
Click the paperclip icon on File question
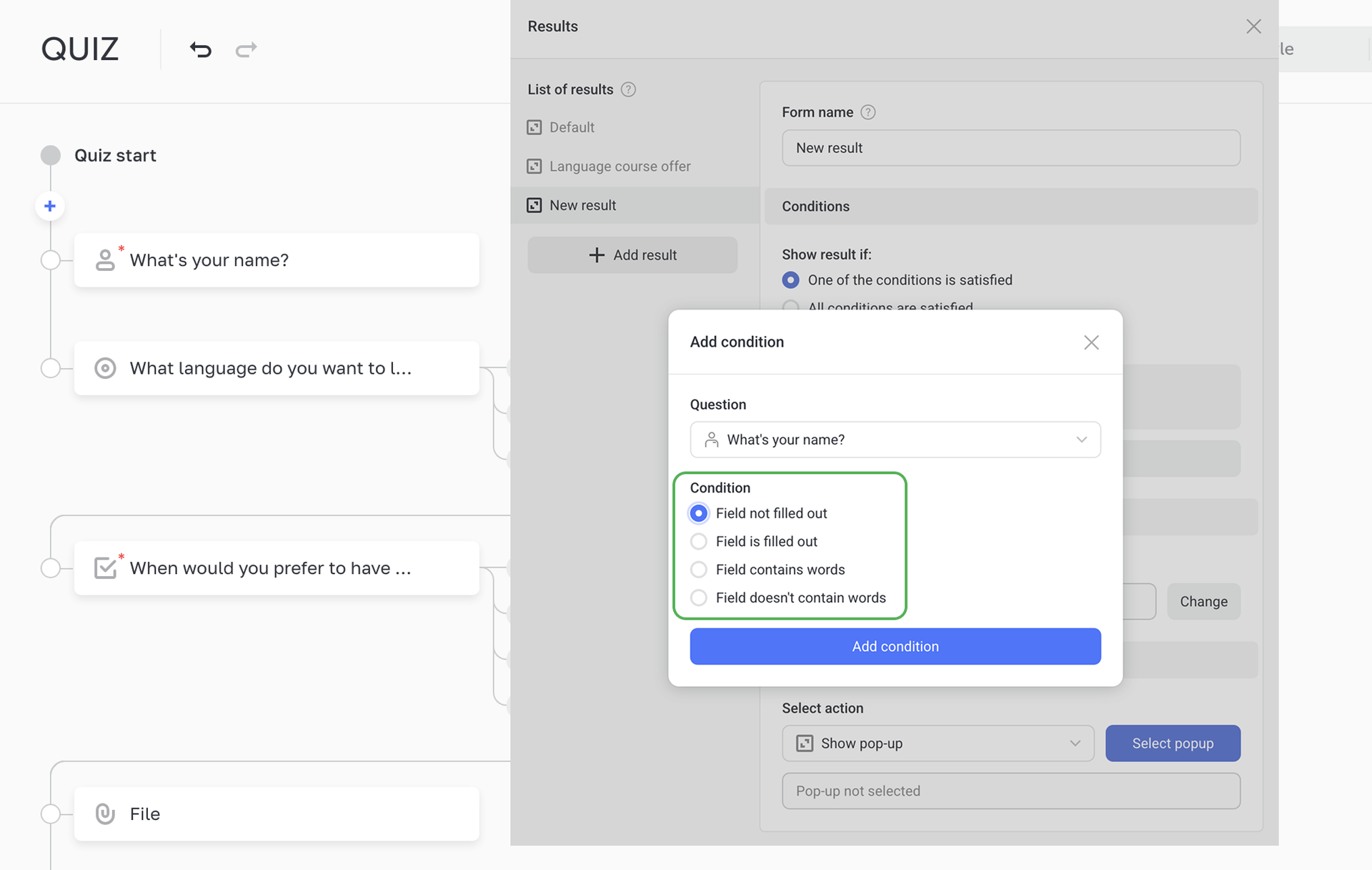(x=105, y=814)
